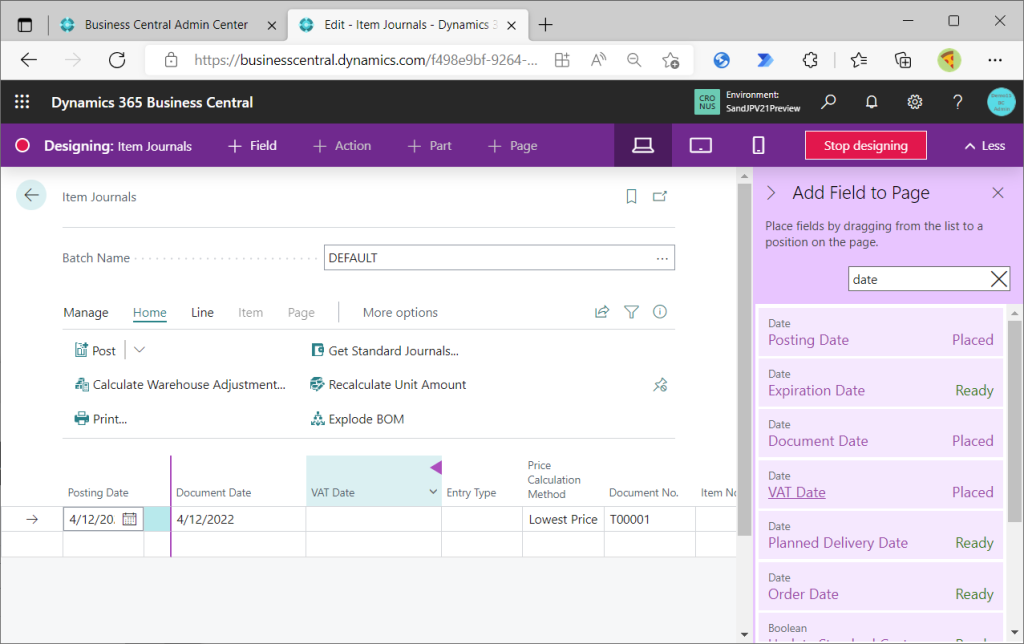Screen dimensions: 1024x644
Task: Open browser extensions puzzle icon
Action: coord(810,60)
